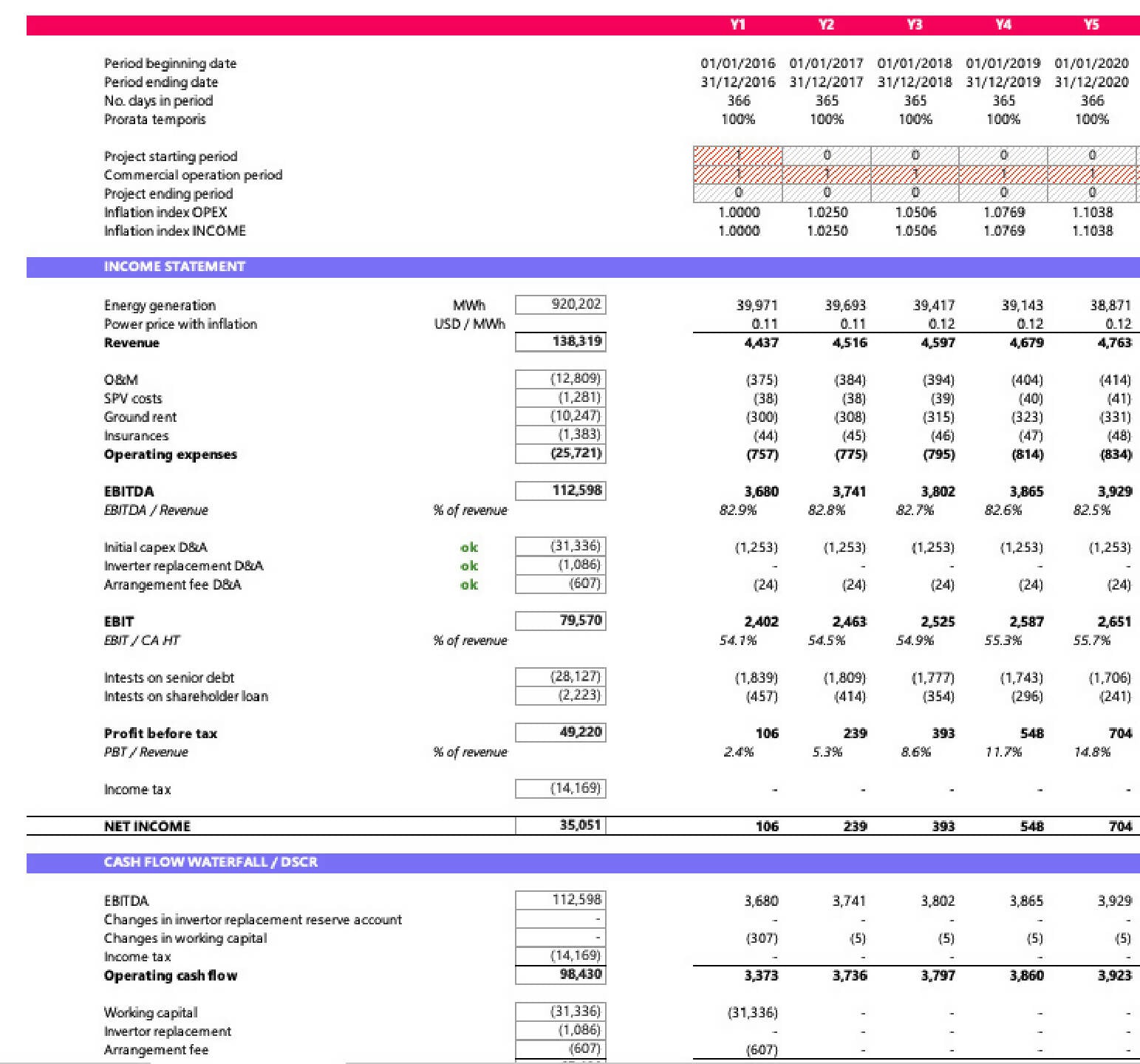Select the income statement EBITDA total 112,598
The width and height of the screenshot is (1140, 1064).
(561, 491)
